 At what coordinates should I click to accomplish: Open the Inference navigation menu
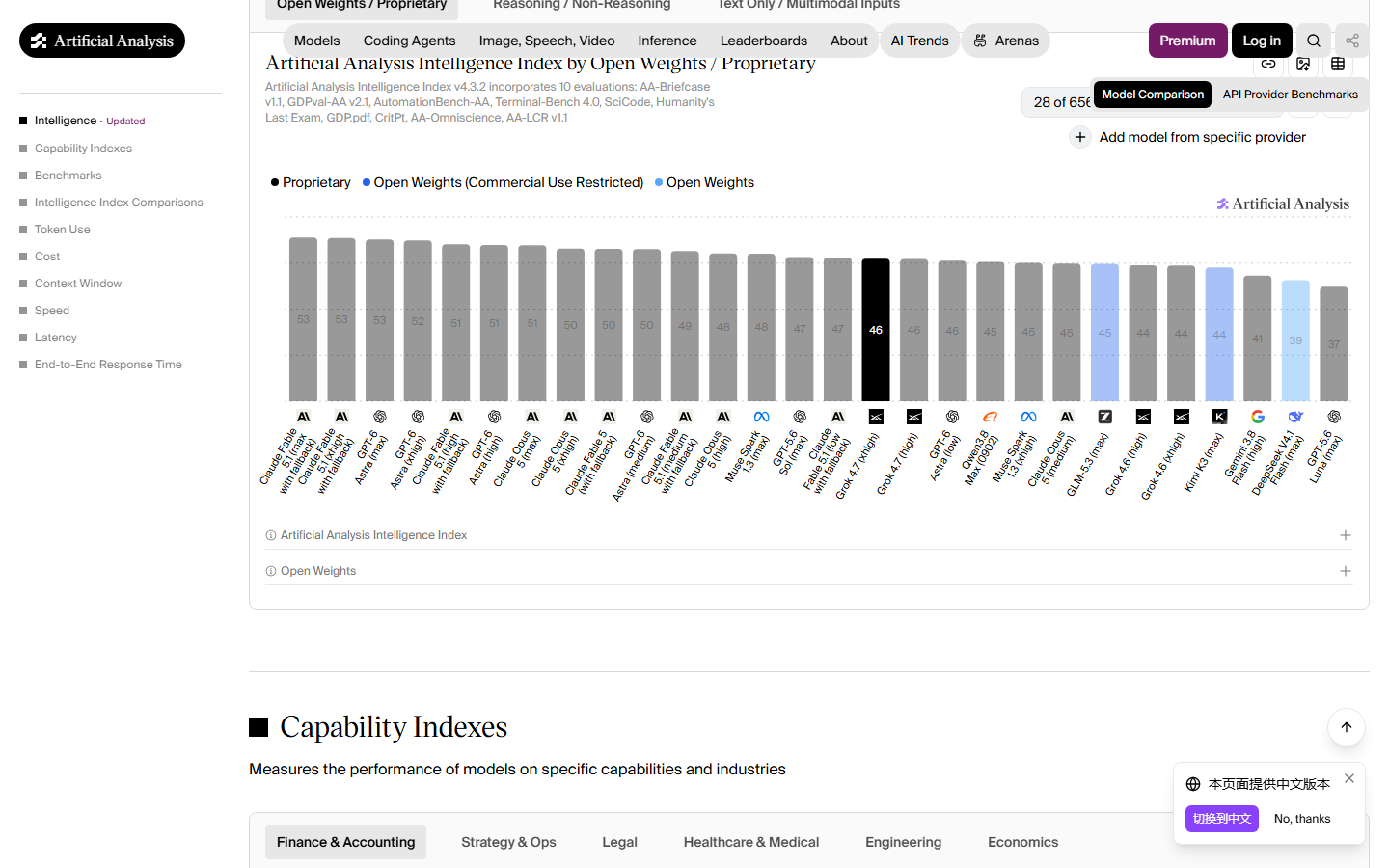point(667,41)
